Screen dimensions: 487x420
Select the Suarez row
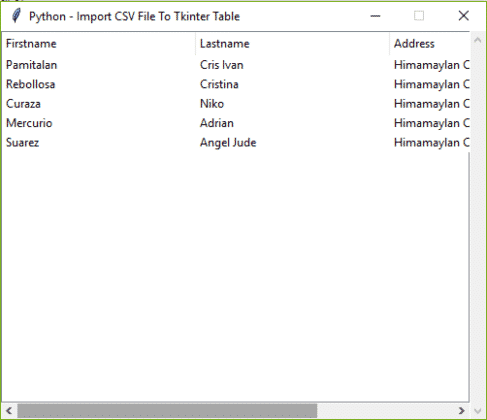236,142
